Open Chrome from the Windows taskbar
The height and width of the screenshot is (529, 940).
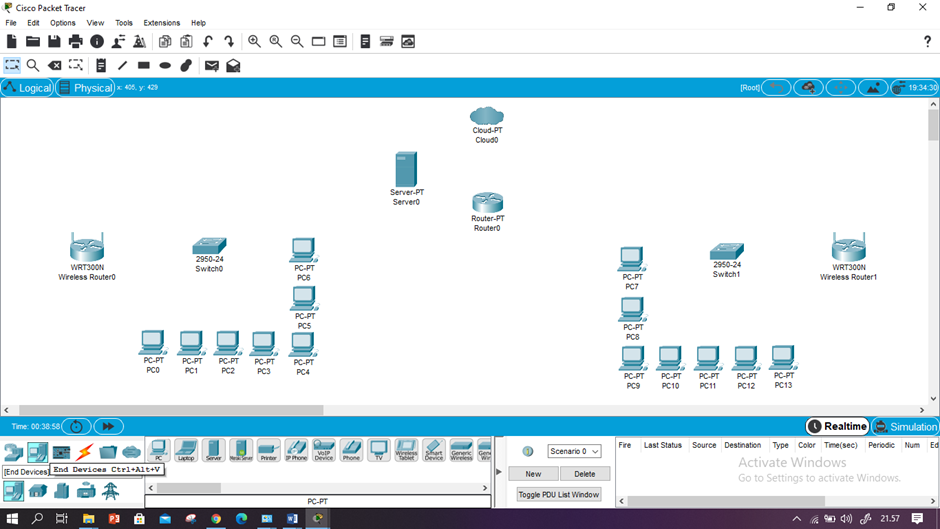pos(216,519)
